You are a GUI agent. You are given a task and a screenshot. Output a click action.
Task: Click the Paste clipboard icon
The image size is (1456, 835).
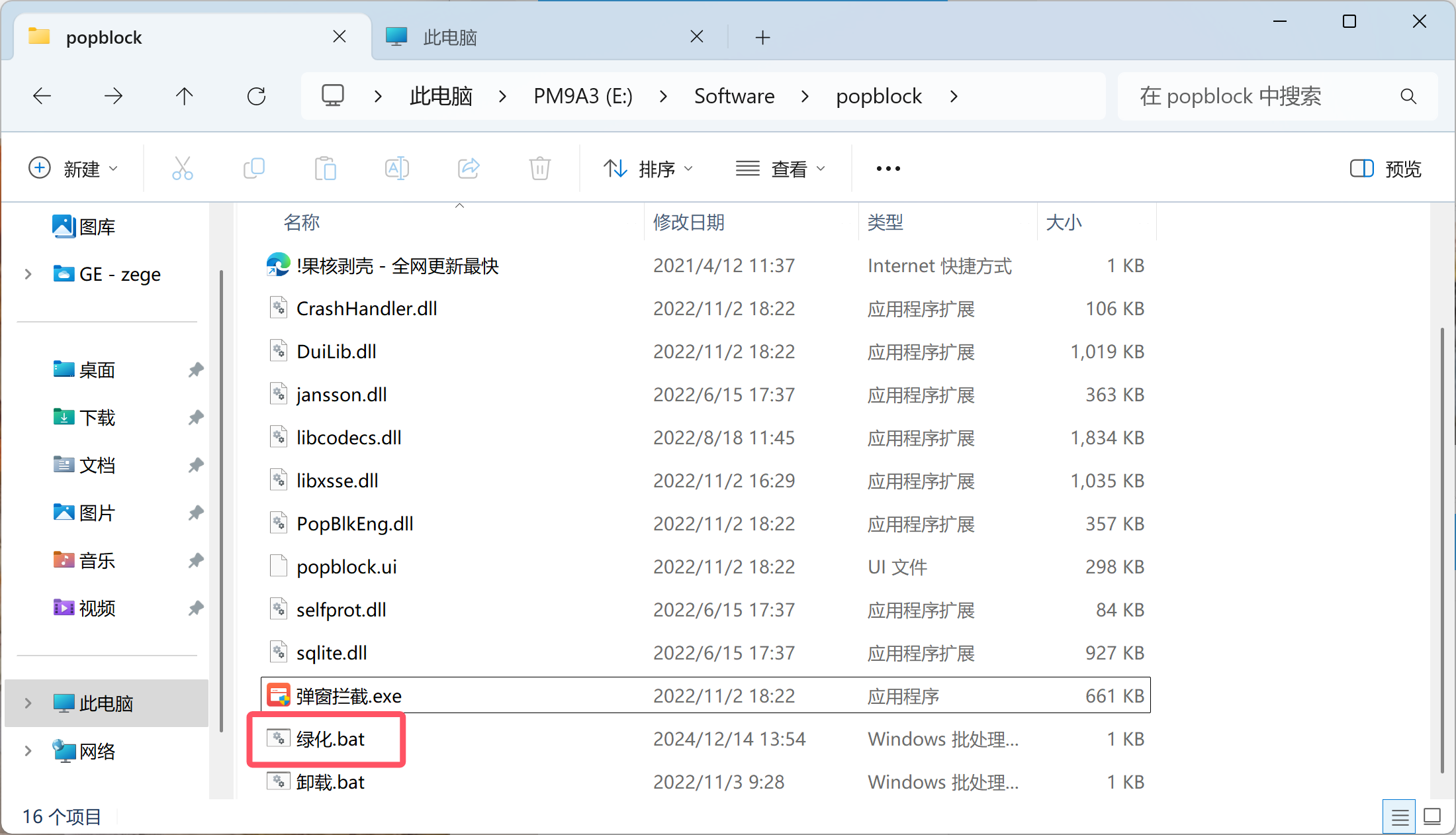pos(325,169)
